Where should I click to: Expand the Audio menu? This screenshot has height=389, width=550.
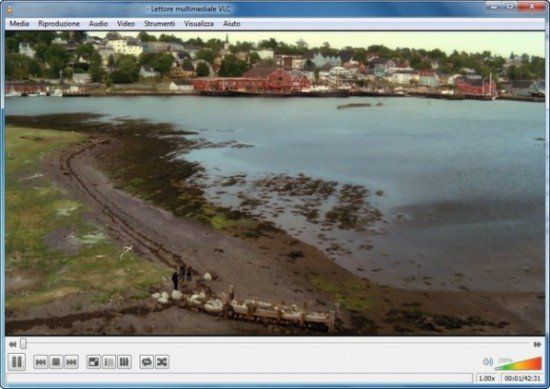tap(98, 24)
